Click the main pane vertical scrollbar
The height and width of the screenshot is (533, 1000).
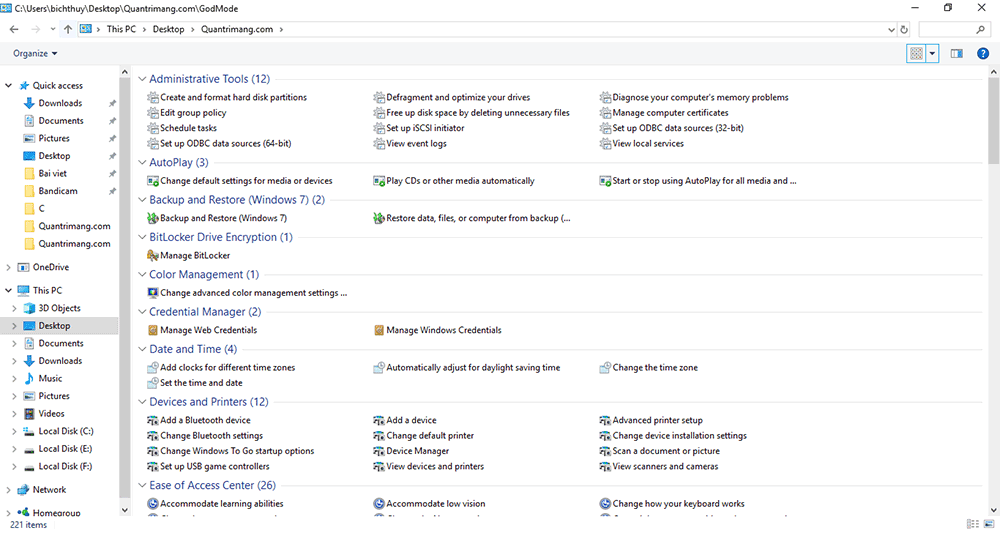[992, 300]
